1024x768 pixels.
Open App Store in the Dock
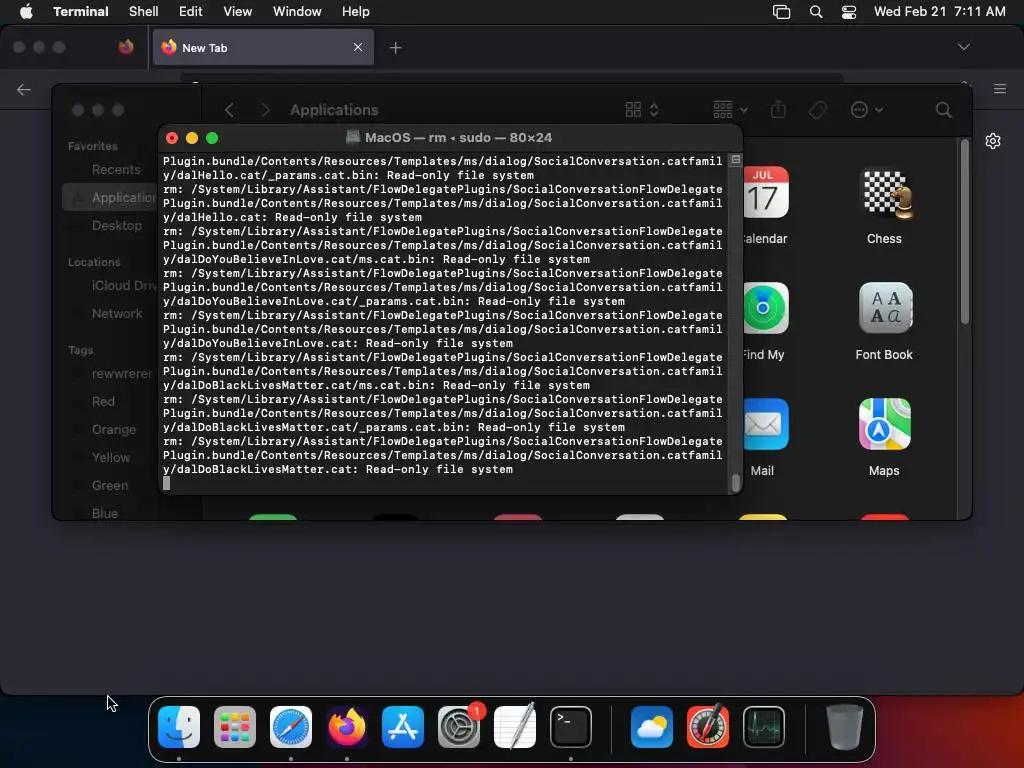coord(403,727)
